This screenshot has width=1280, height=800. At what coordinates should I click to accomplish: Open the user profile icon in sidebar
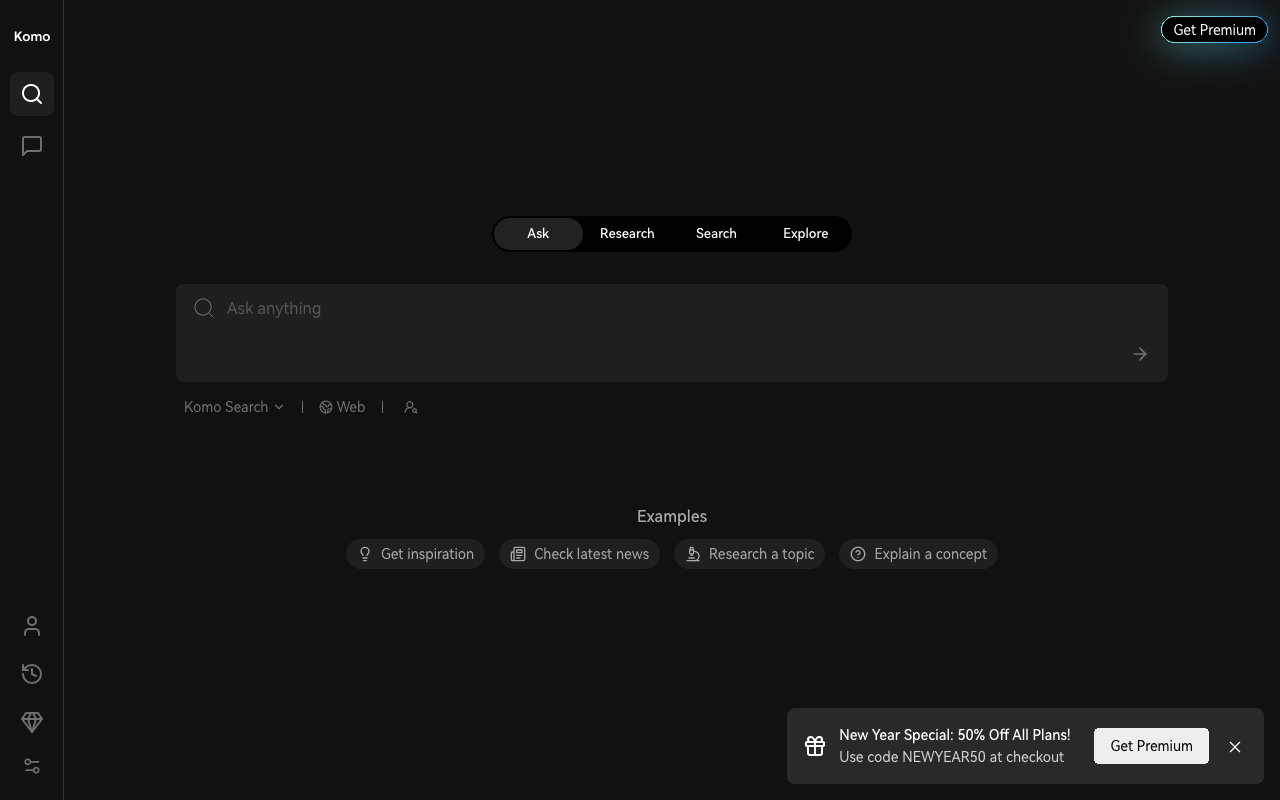[x=32, y=626]
